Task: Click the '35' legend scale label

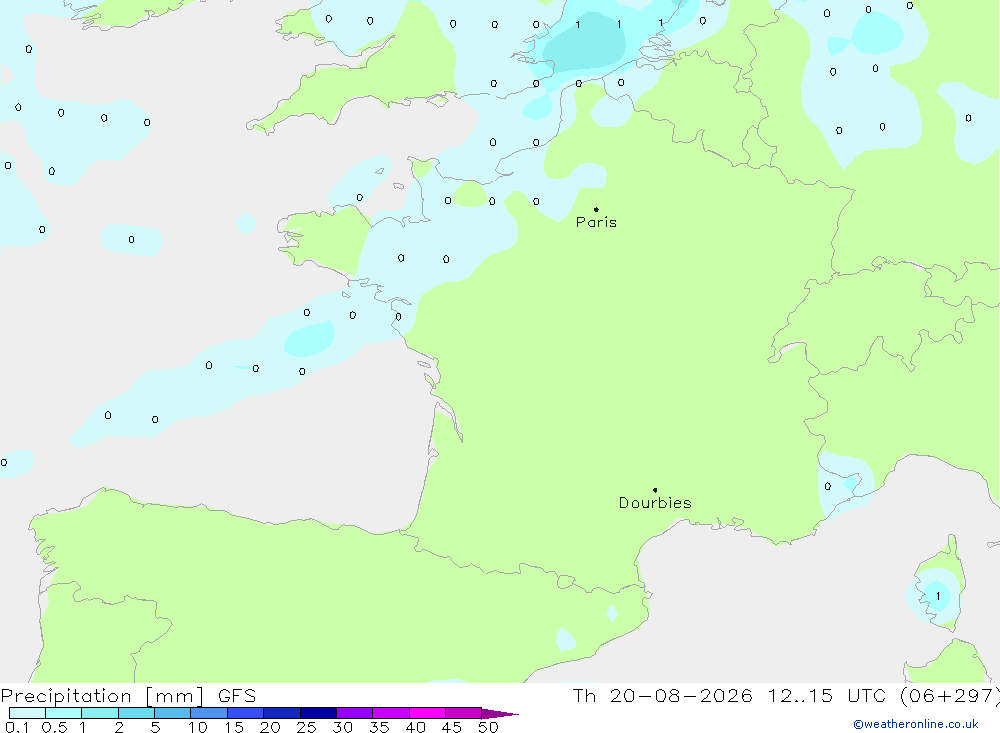Action: point(379,727)
